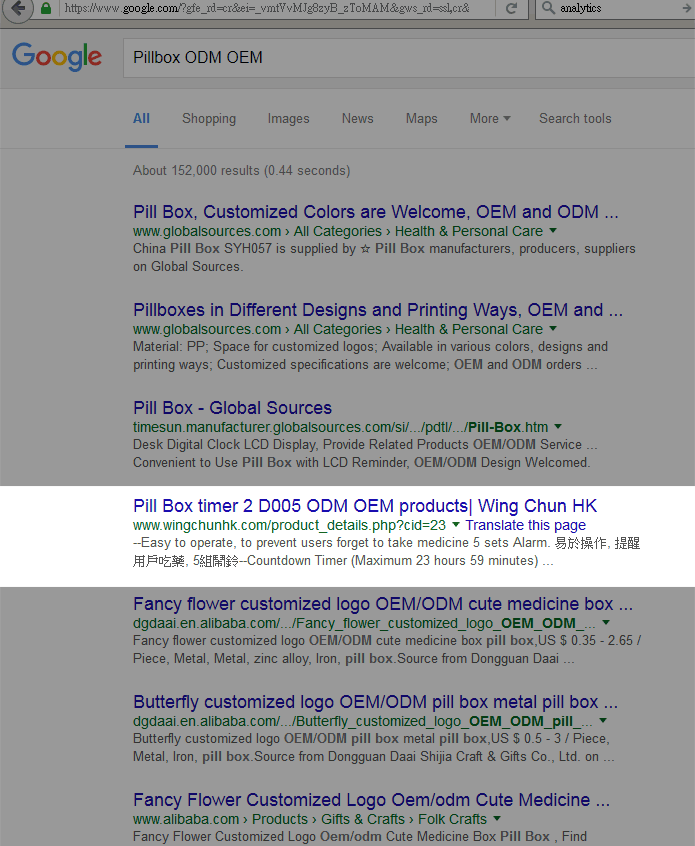This screenshot has width=695, height=846.
Task: Switch to the Shopping tab
Action: [209, 119]
